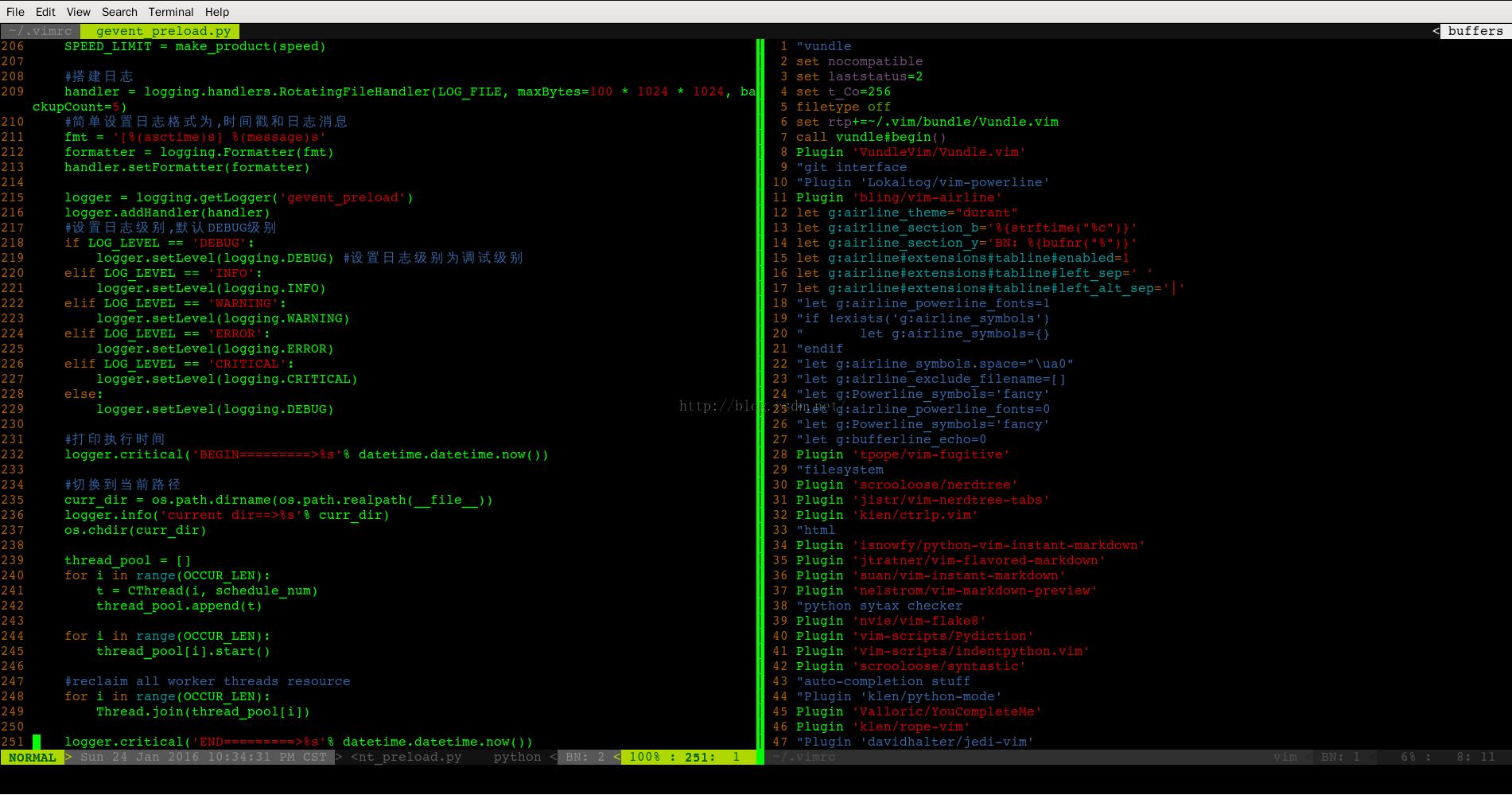Open the Edit menu

pos(45,12)
